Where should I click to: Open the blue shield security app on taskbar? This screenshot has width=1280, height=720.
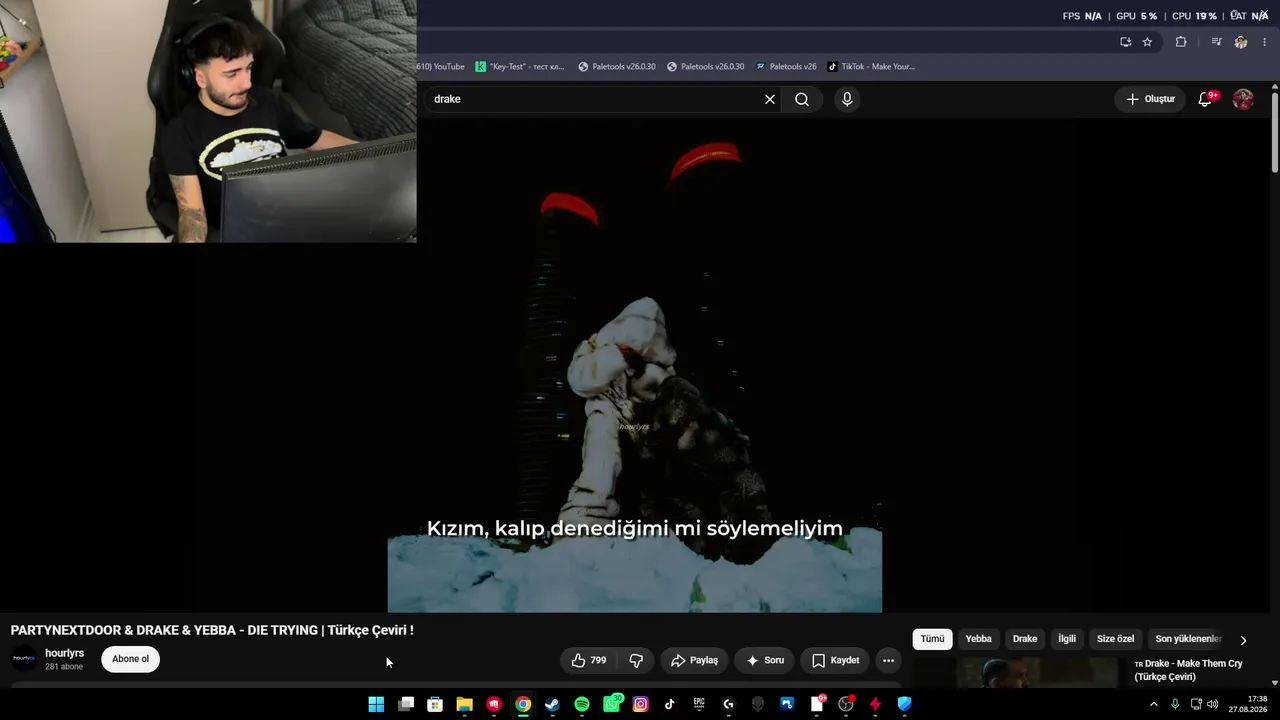(x=905, y=704)
